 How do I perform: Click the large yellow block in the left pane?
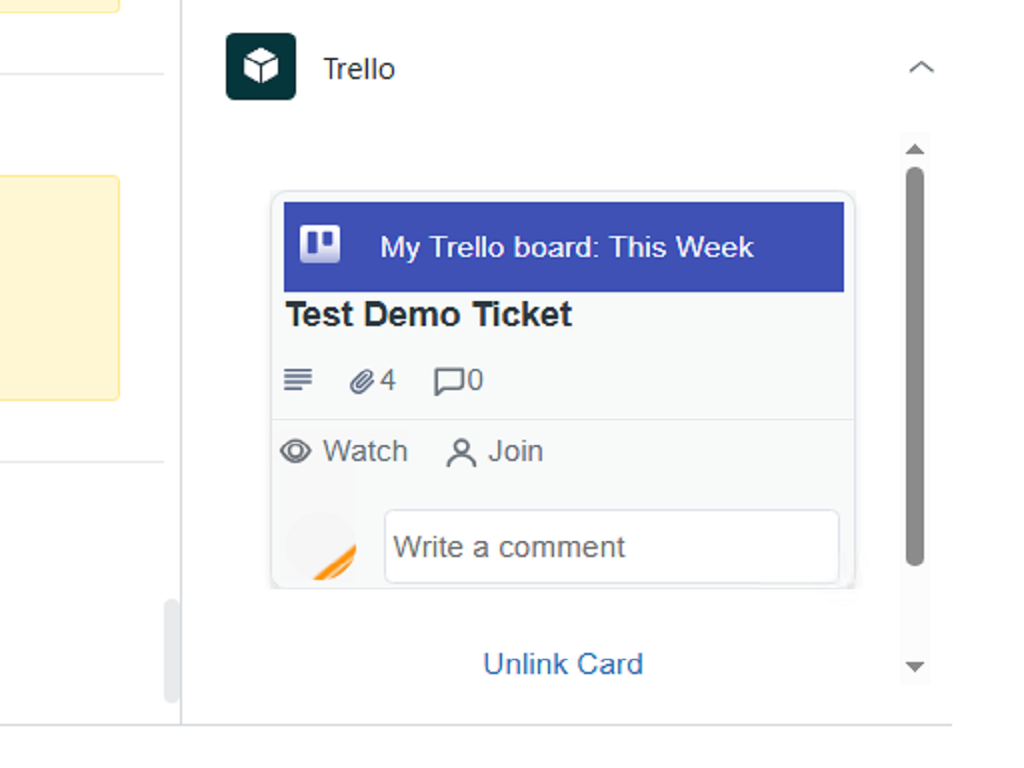coord(59,288)
